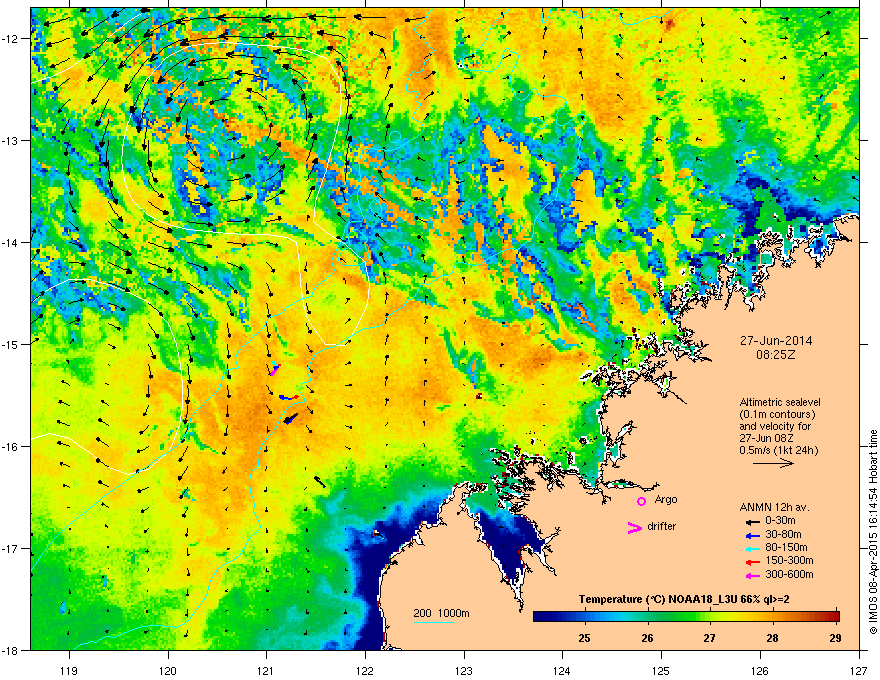Click longitude axis label 127
The image size is (880, 680).
pyautogui.click(x=859, y=670)
